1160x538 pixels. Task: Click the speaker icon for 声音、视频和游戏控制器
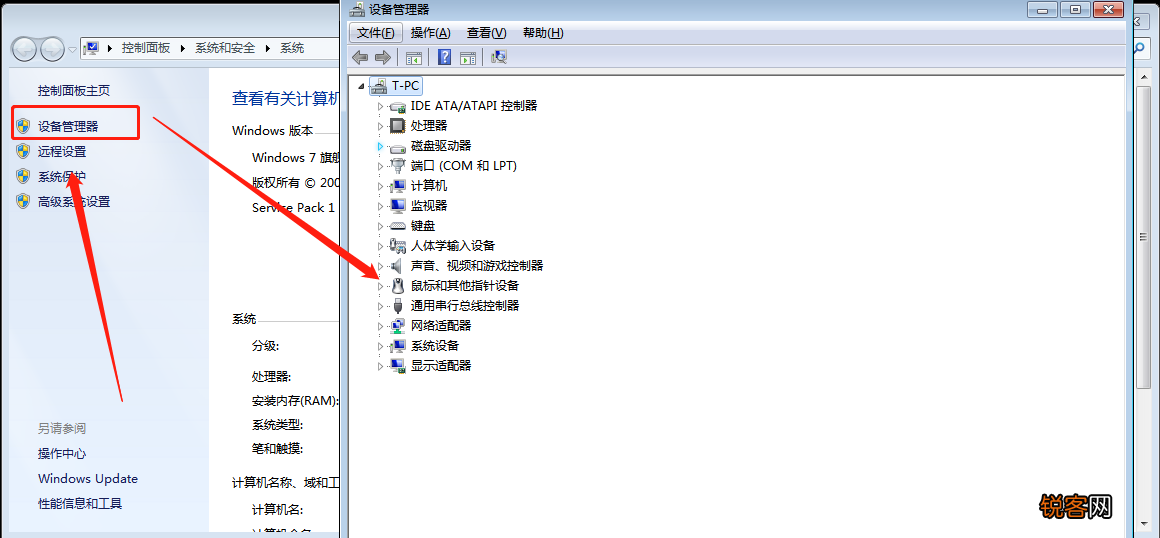point(397,266)
